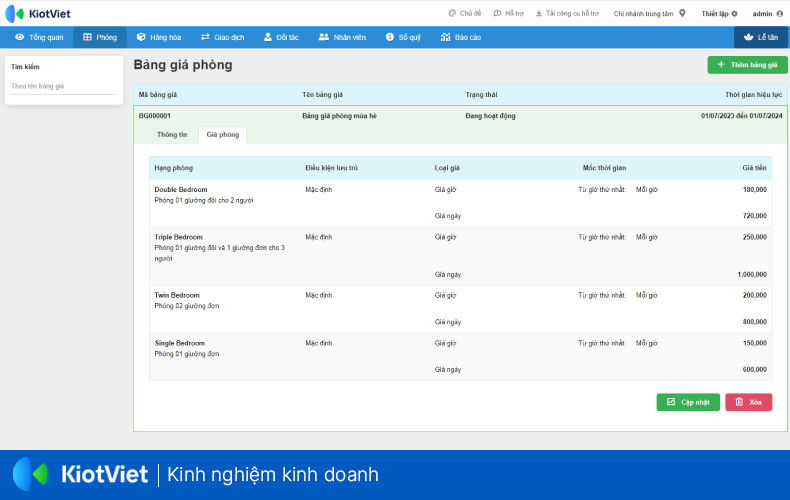Screen dimensions: 790x500
Task: Open the Sổ quỹ menu
Action: point(403,37)
